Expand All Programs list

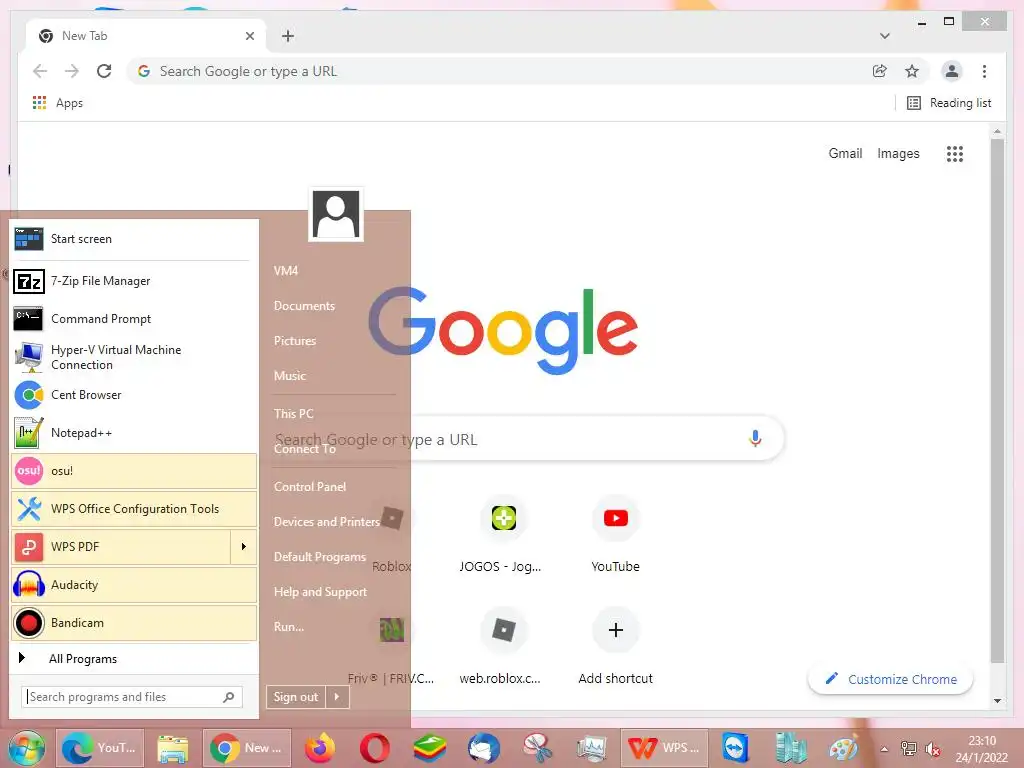point(134,659)
